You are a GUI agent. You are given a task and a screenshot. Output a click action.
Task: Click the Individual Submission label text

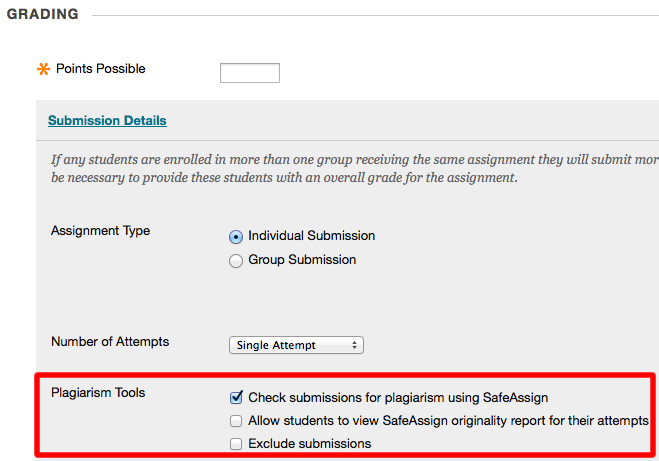[311, 236]
